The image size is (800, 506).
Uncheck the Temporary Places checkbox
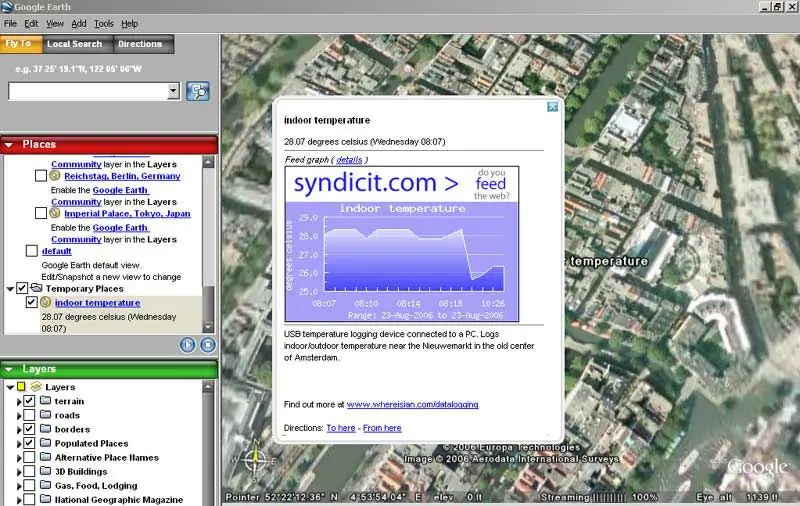22,288
